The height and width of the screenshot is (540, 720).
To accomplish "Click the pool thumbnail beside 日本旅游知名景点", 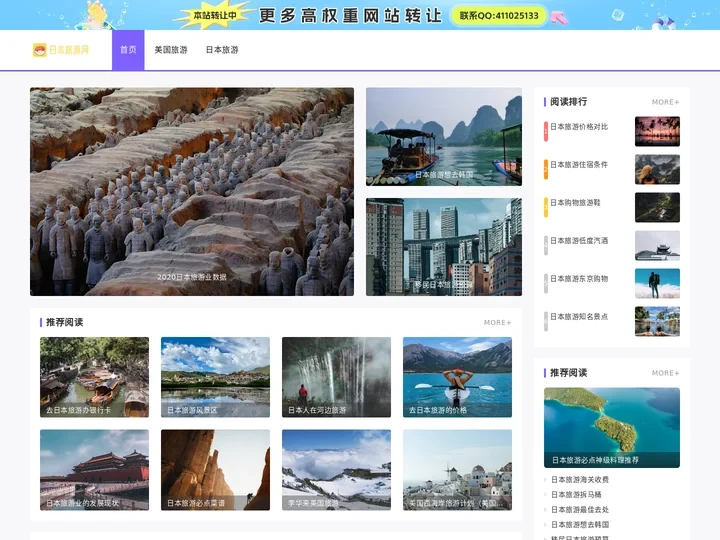I will 658,322.
